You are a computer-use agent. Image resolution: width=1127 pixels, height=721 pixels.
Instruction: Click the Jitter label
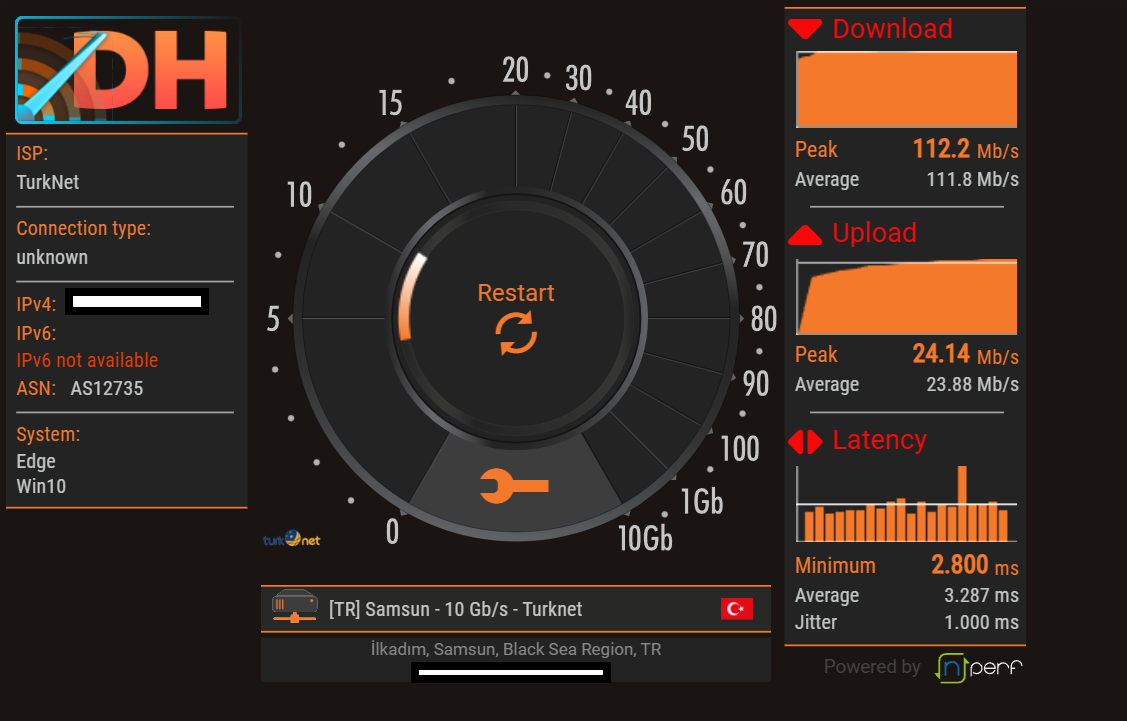click(x=816, y=622)
